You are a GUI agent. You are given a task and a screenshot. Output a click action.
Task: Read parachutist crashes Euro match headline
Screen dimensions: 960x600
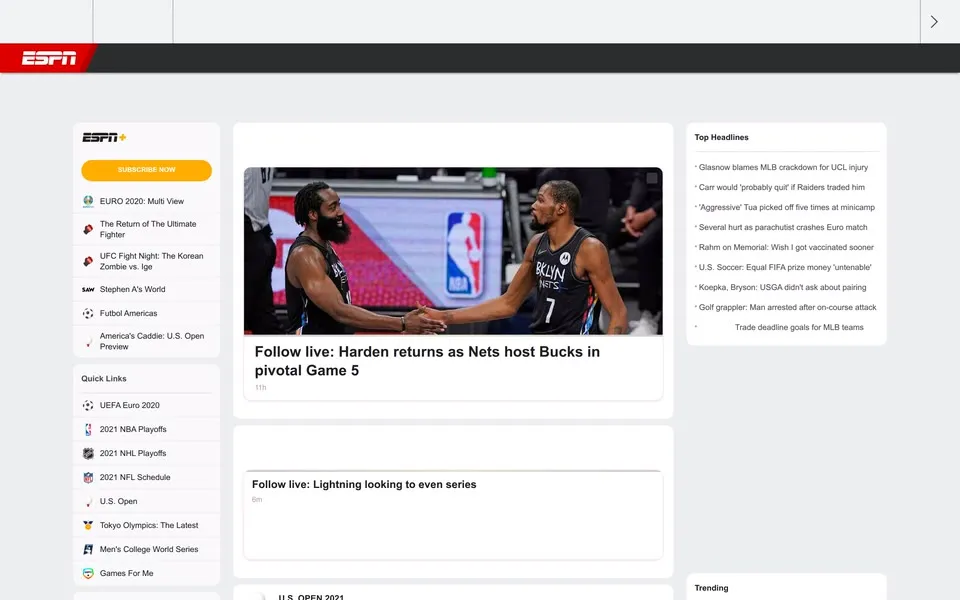pyautogui.click(x=783, y=227)
